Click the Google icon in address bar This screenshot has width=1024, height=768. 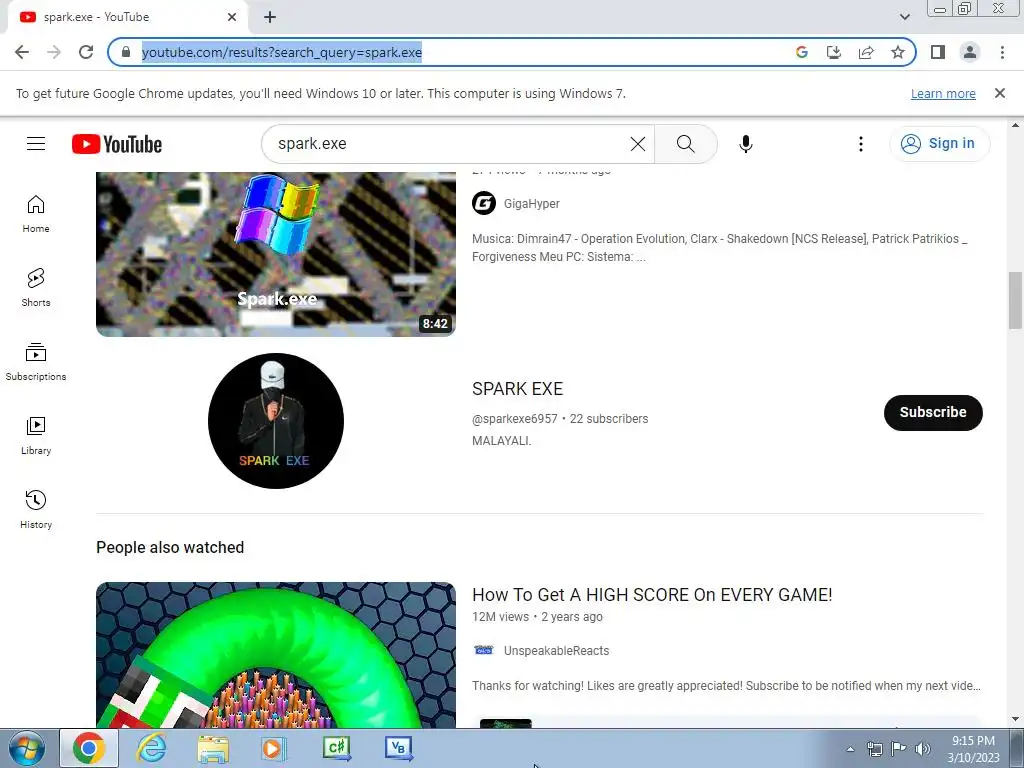[x=802, y=52]
